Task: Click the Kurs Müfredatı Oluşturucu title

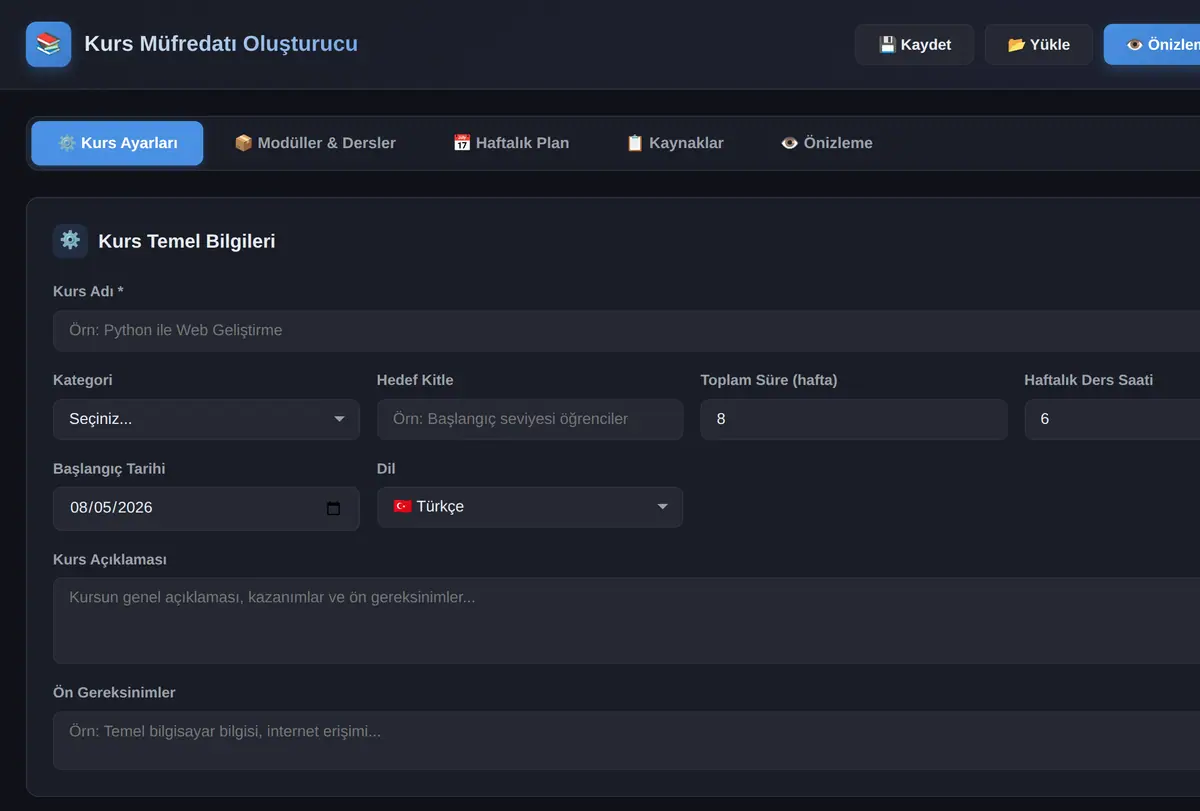Action: click(221, 44)
